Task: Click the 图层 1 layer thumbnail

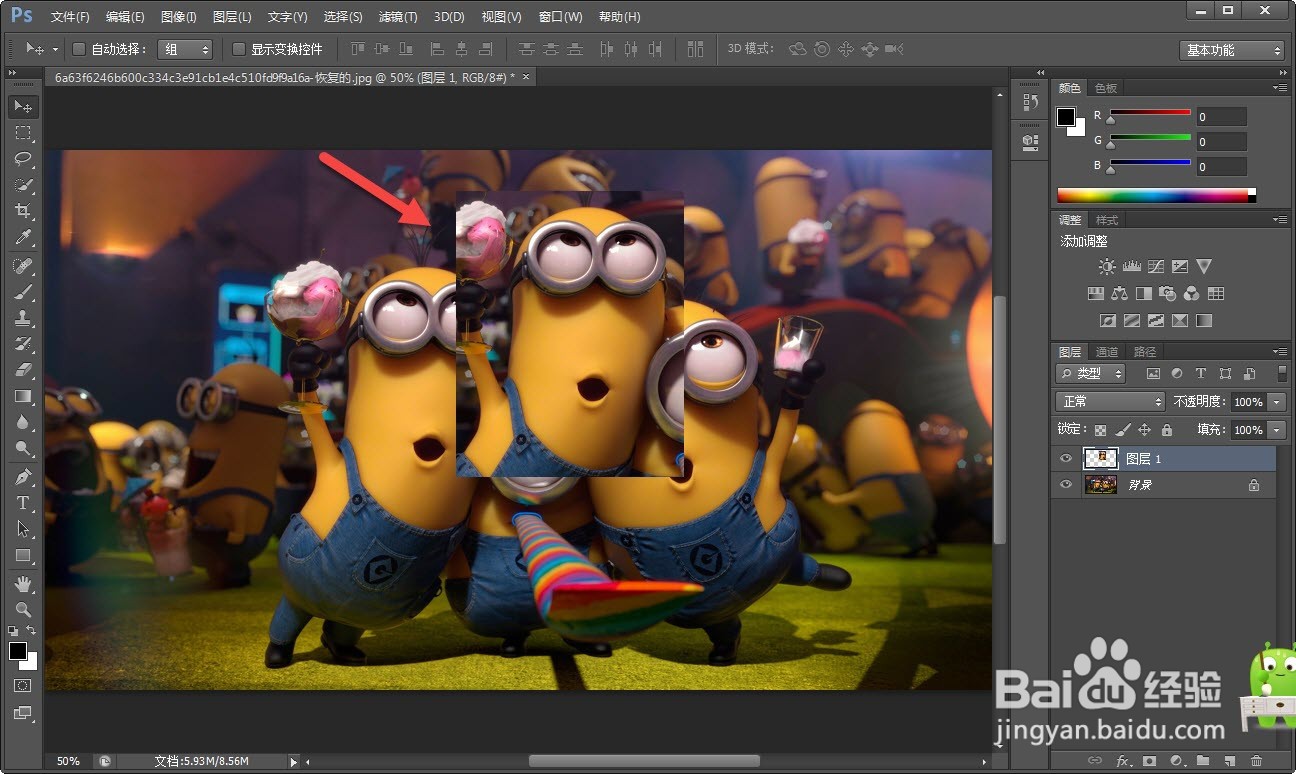Action: [1101, 459]
